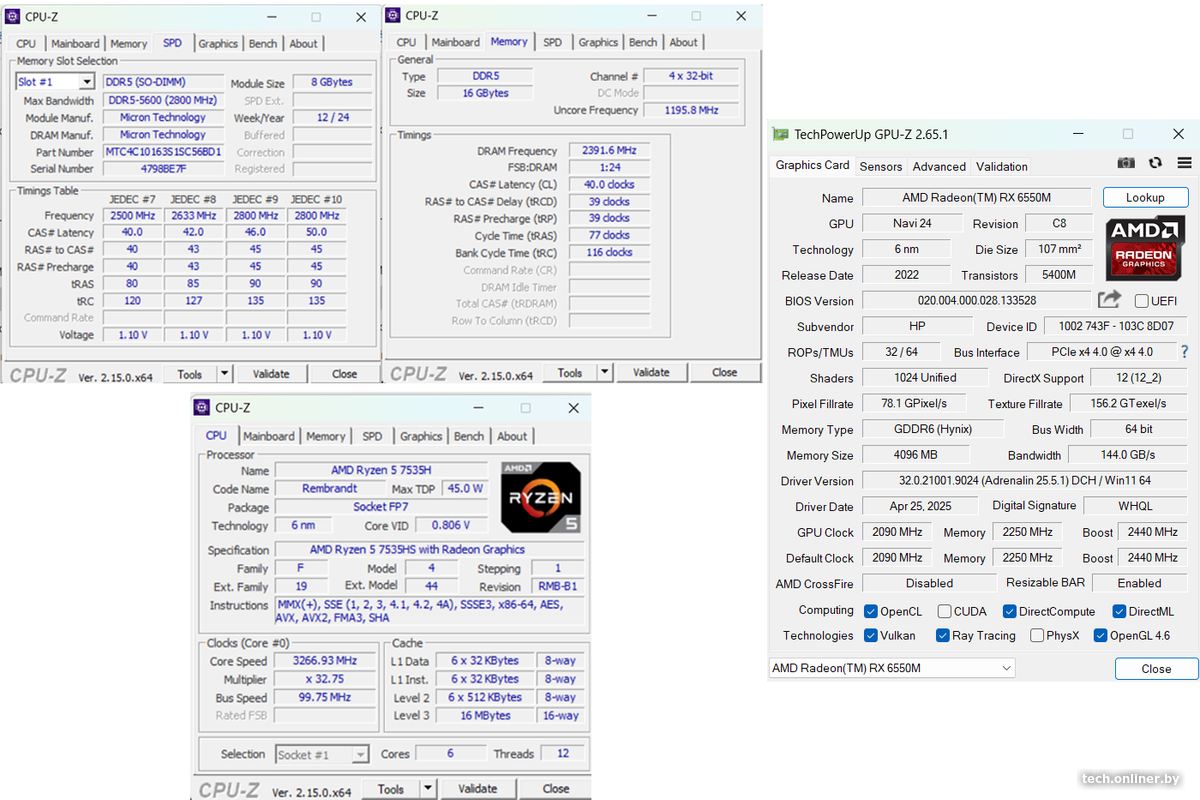This screenshot has height=800, width=1200.
Task: Open Tools dropdown arrow in SPD window
Action: point(224,374)
